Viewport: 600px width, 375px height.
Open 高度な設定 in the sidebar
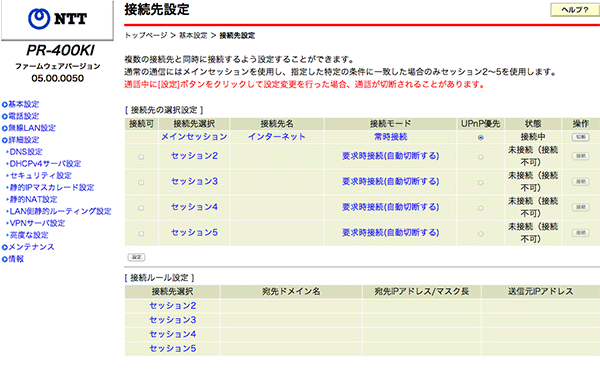coord(28,235)
